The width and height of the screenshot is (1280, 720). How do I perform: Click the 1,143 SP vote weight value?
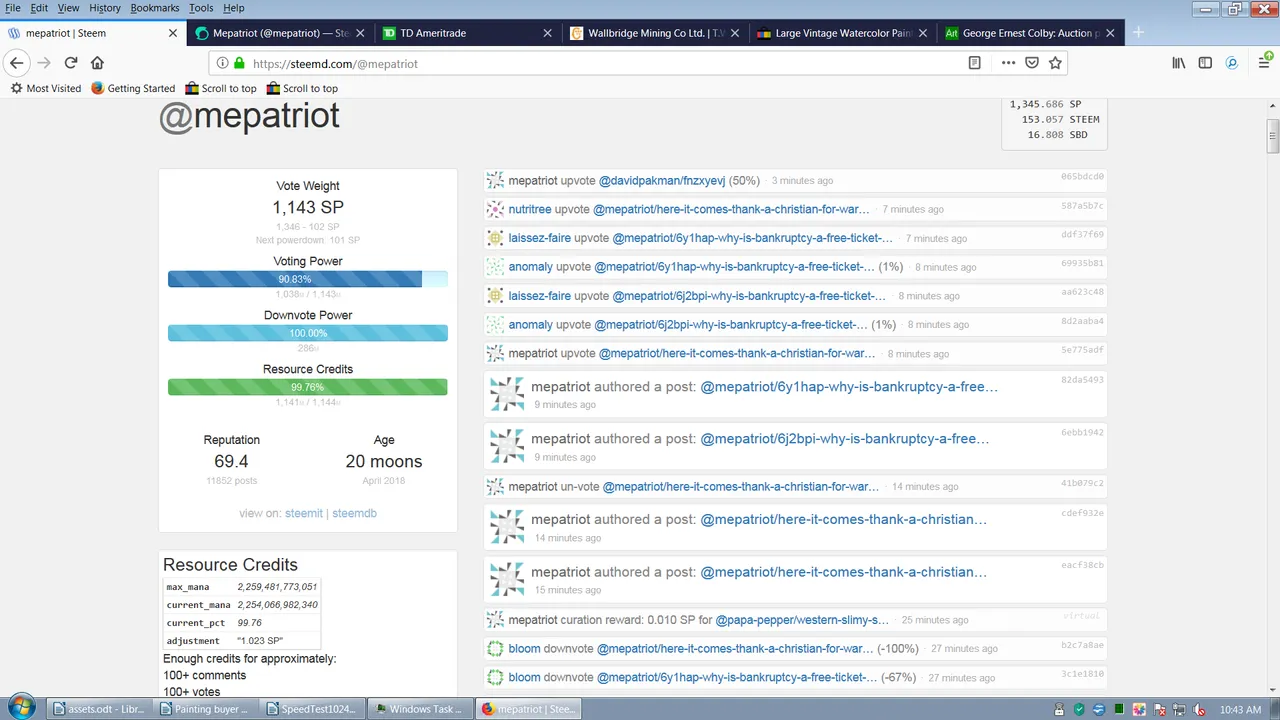pos(308,207)
